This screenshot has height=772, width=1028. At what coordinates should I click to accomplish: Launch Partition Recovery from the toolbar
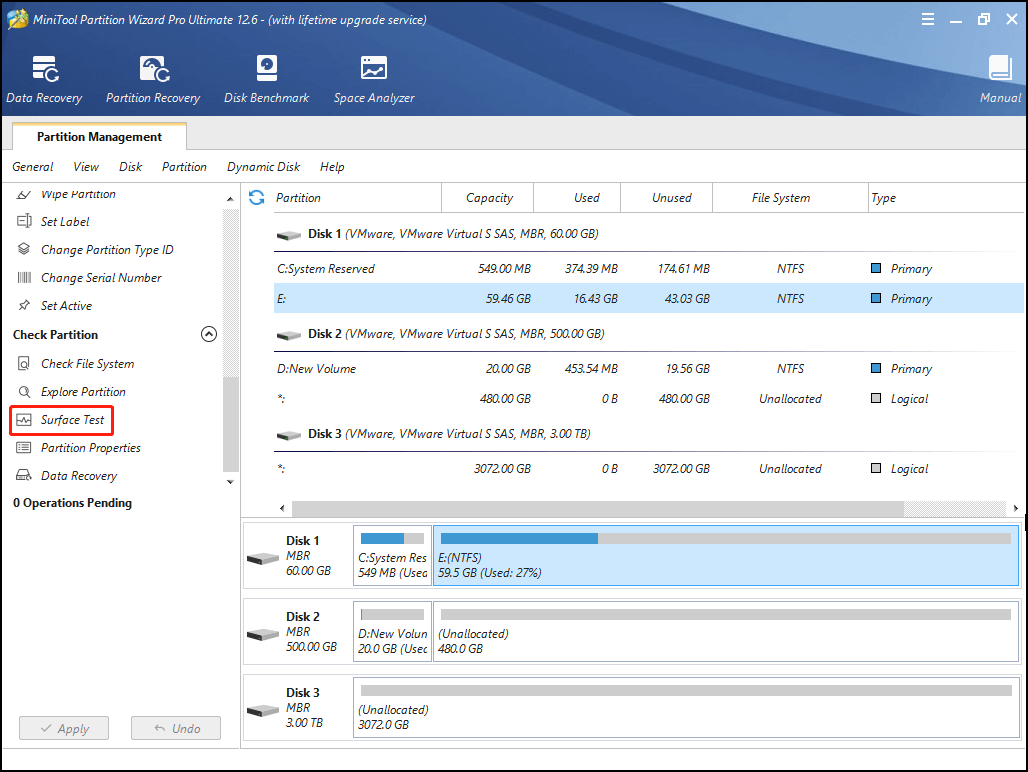(x=153, y=79)
